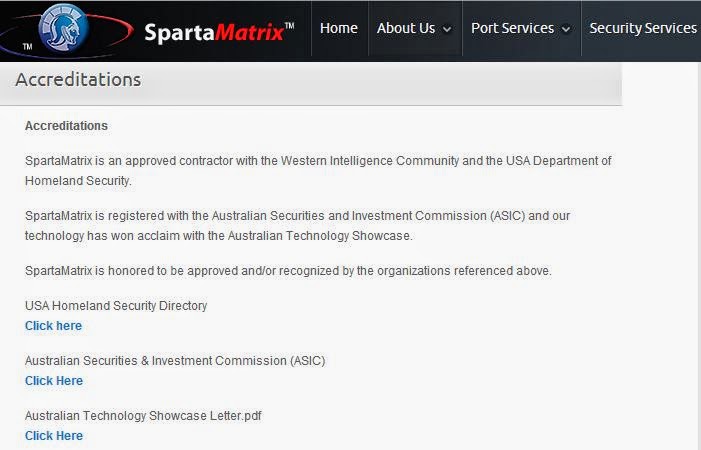701x450 pixels.
Task: Click the Australian Securities & Investment Commission label
Action: [x=175, y=361]
